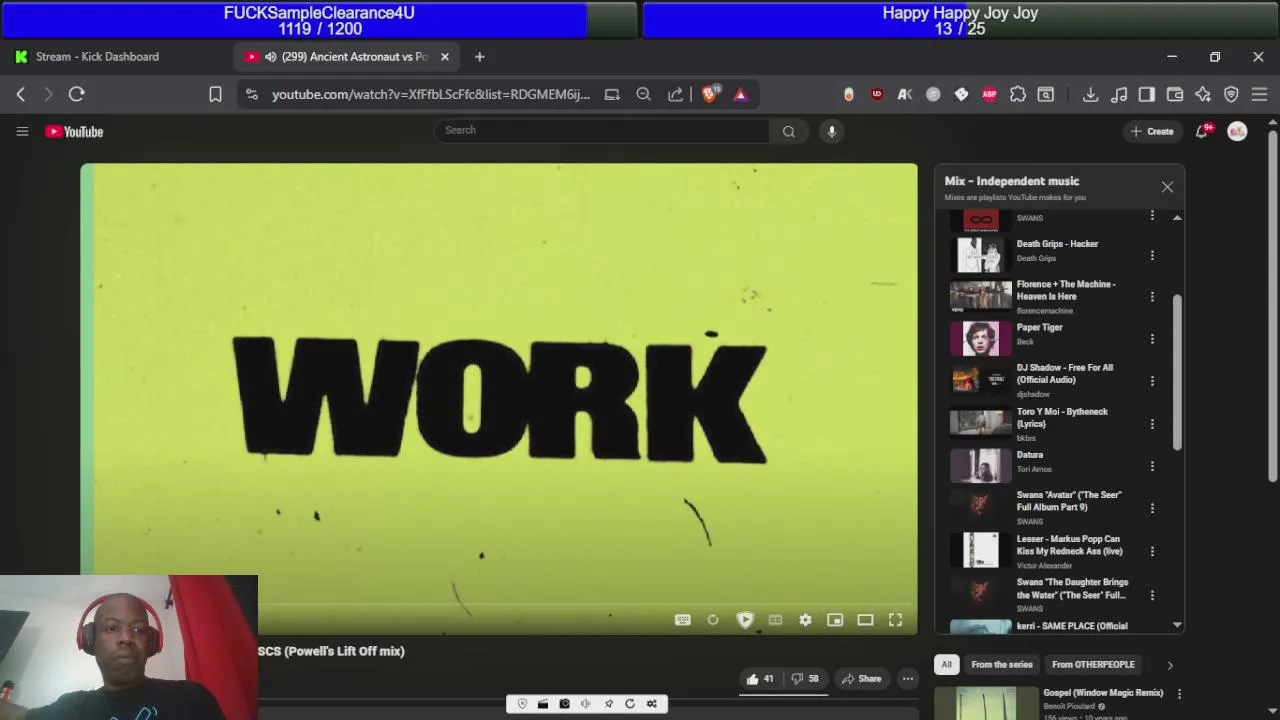Open browser downloads

click(1090, 94)
